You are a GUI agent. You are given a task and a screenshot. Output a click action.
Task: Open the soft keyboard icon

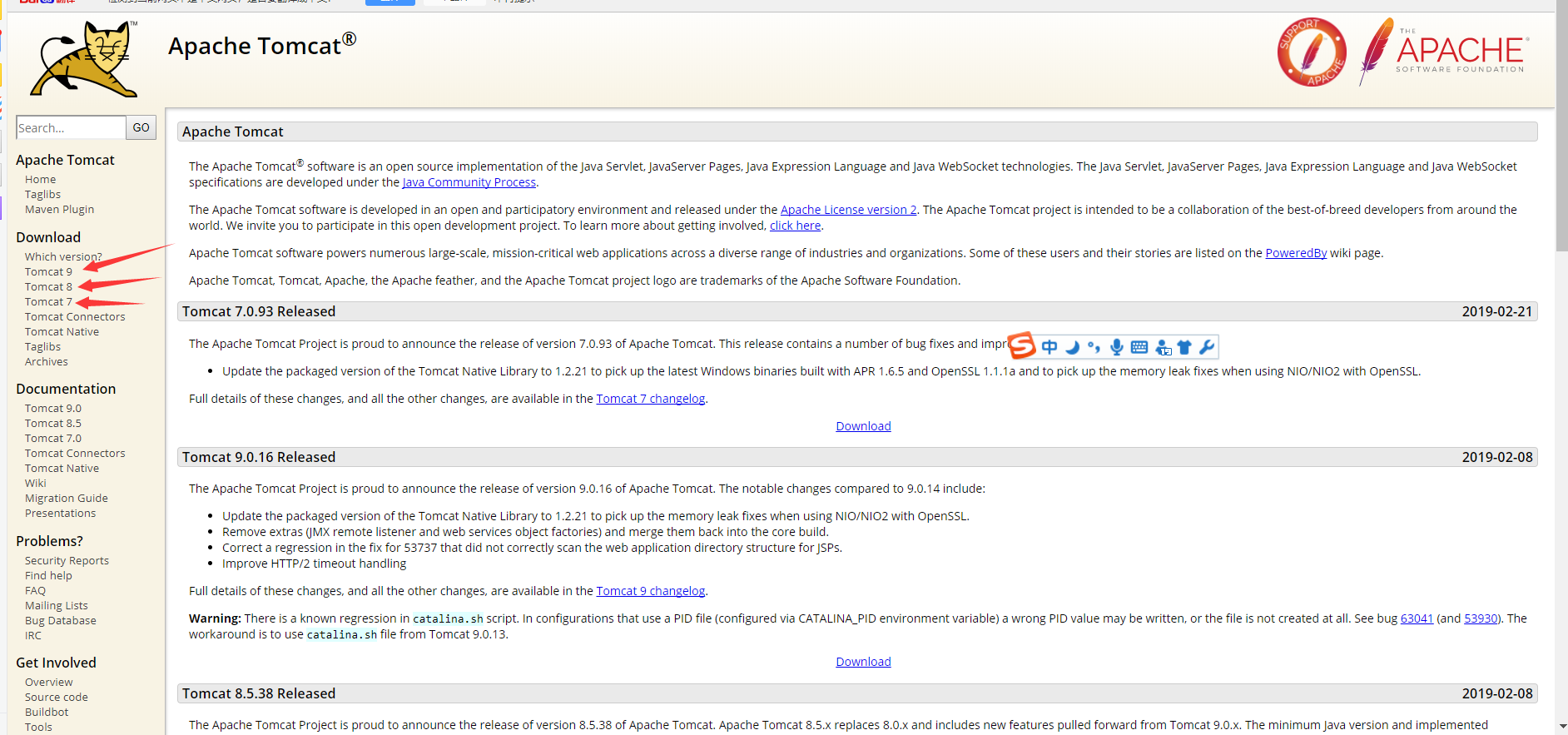(x=1139, y=347)
